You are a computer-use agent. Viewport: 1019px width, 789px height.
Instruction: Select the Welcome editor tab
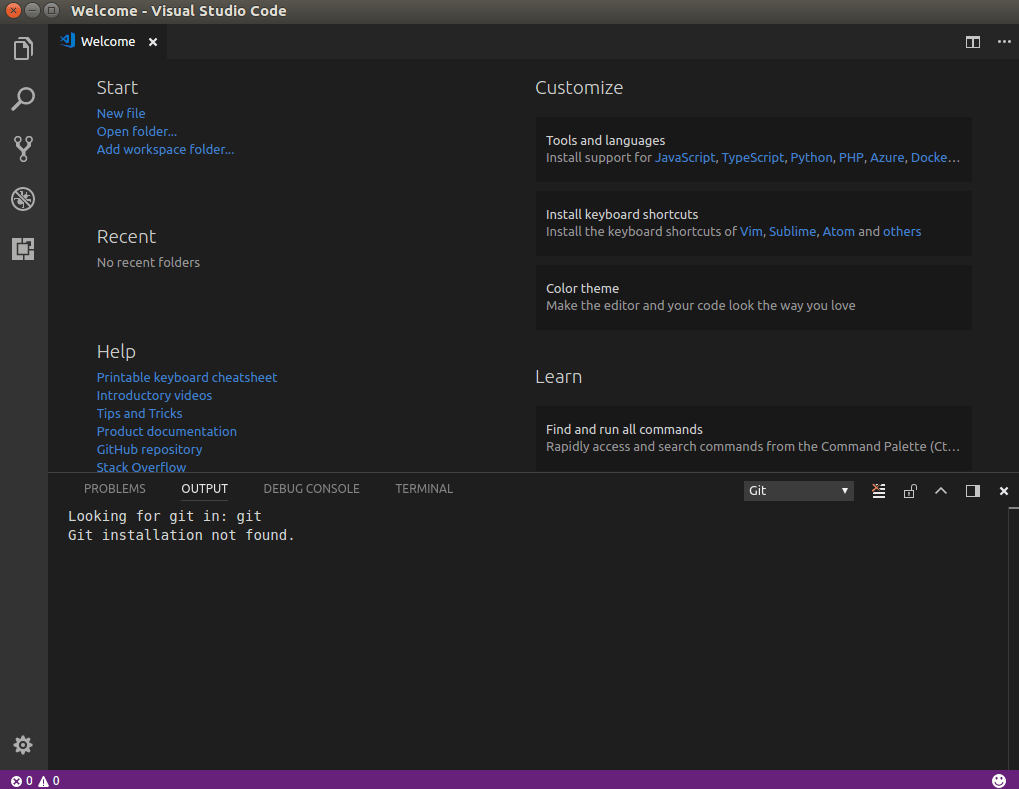(x=108, y=42)
